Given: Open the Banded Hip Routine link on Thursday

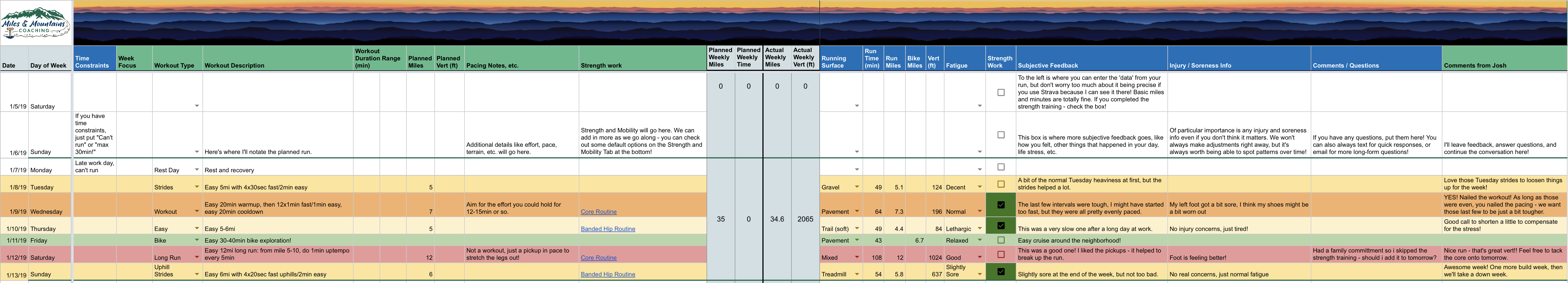Looking at the screenshot, I should tap(608, 229).
